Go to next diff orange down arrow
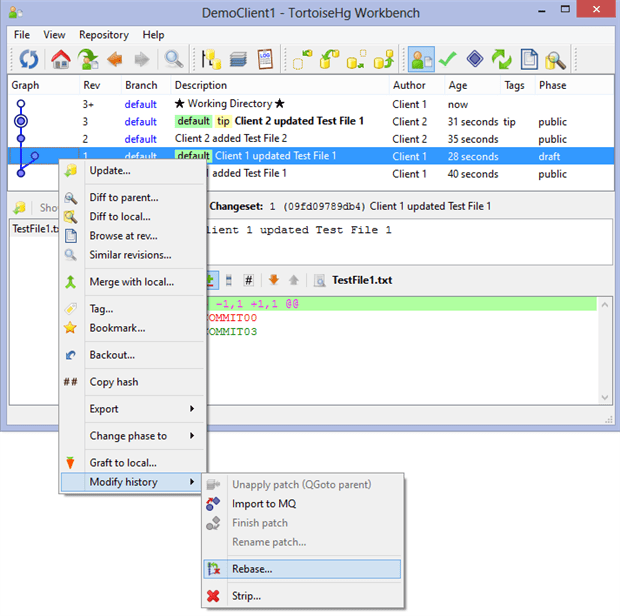The width and height of the screenshot is (620, 616). pyautogui.click(x=274, y=280)
